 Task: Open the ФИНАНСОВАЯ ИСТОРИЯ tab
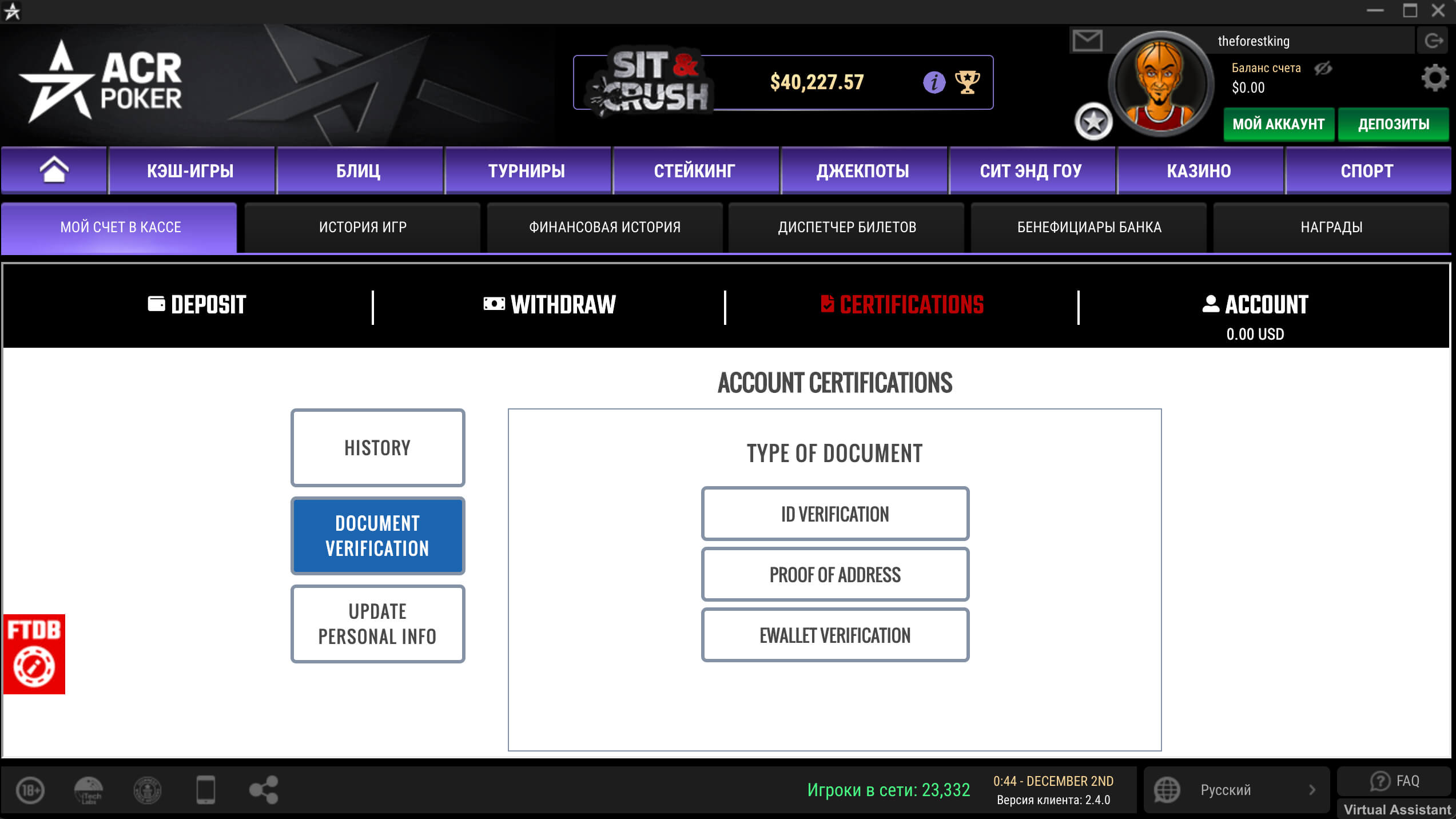(604, 227)
